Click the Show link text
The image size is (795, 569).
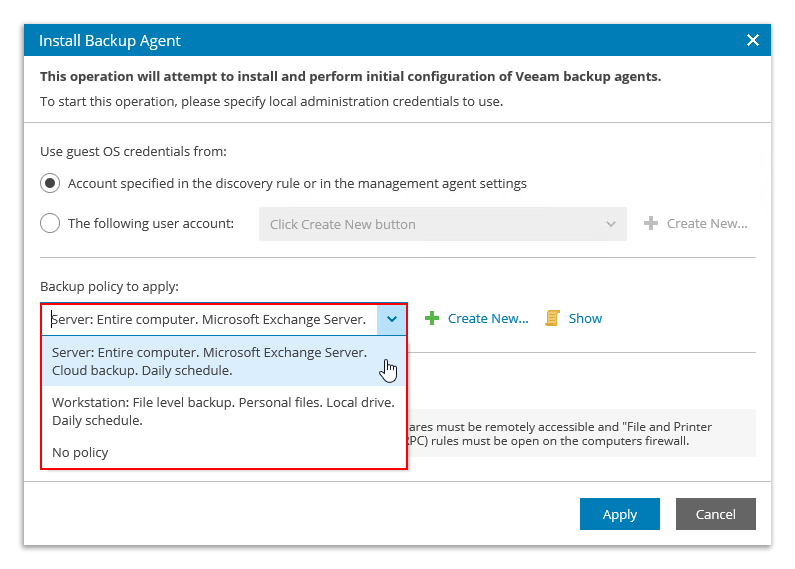585,318
